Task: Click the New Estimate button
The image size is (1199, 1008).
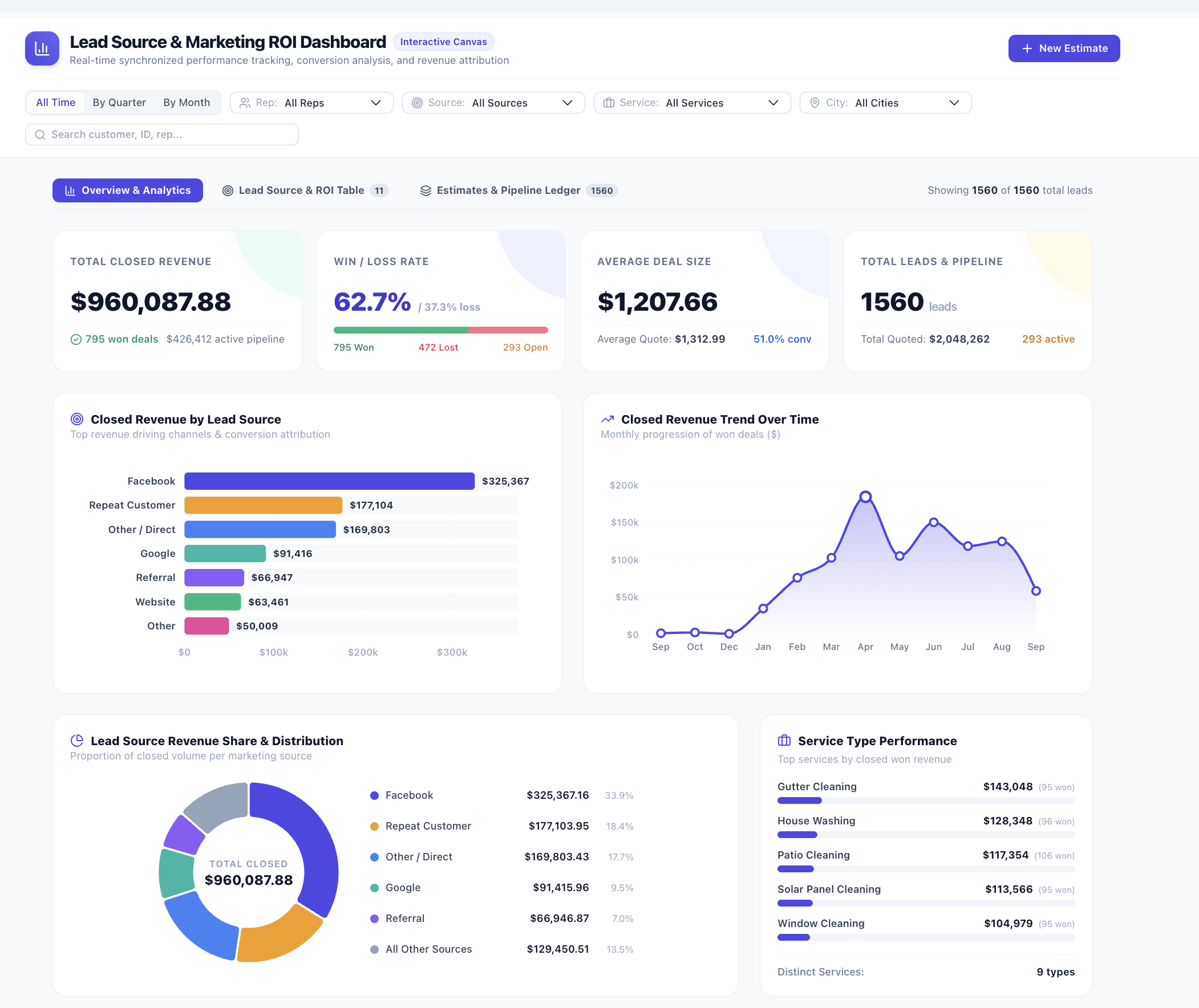Action: 1064,48
